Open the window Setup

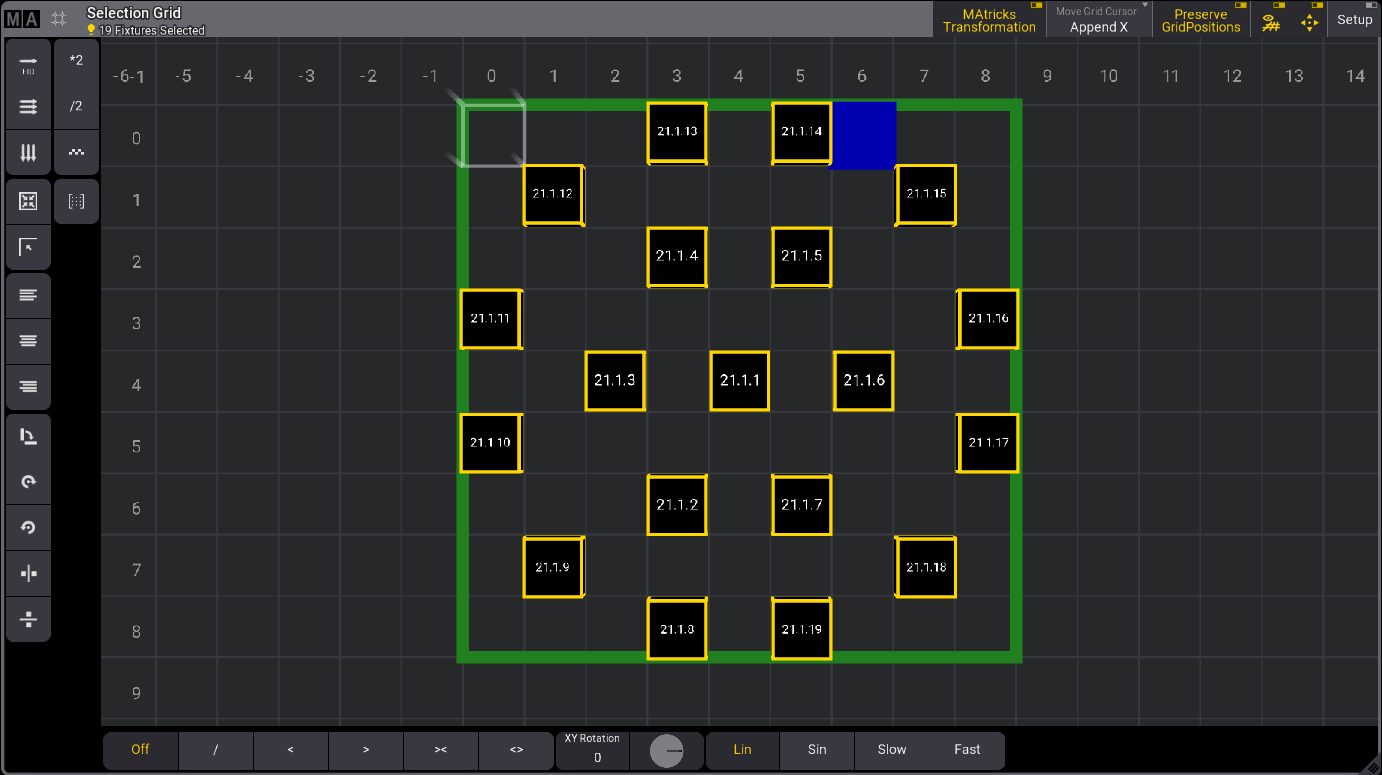pyautogui.click(x=1355, y=19)
